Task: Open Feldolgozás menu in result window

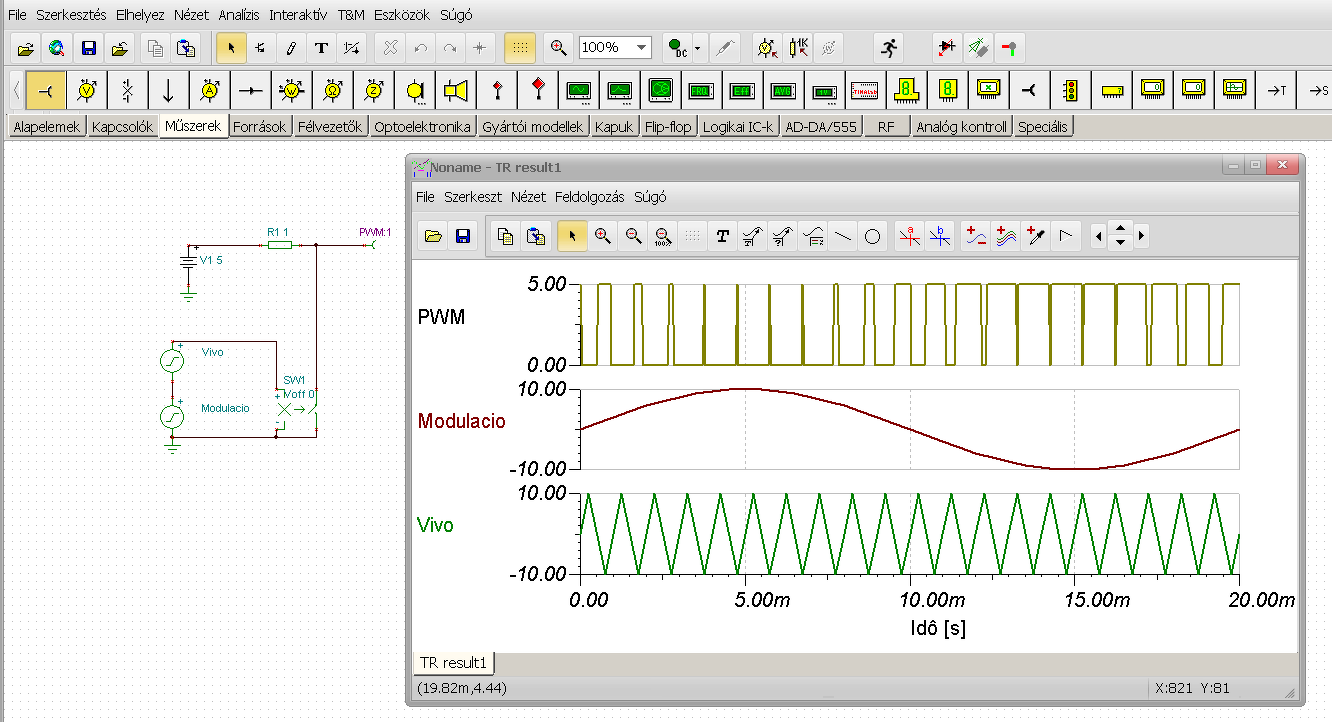Action: pos(590,197)
